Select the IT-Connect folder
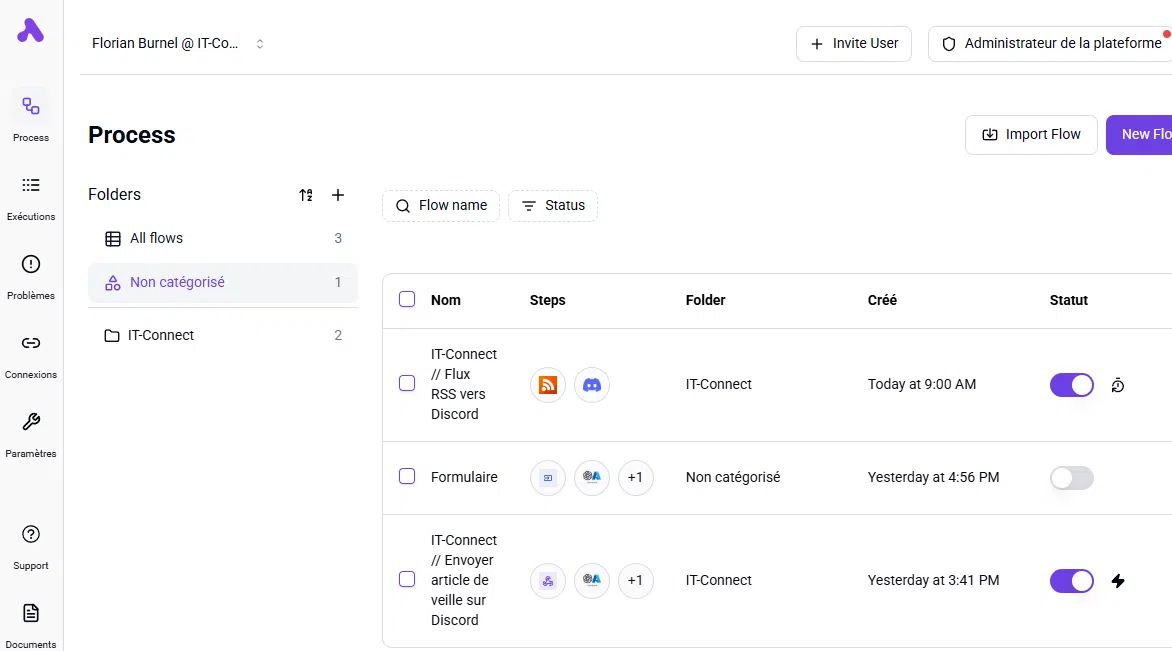1172x651 pixels. click(x=161, y=336)
